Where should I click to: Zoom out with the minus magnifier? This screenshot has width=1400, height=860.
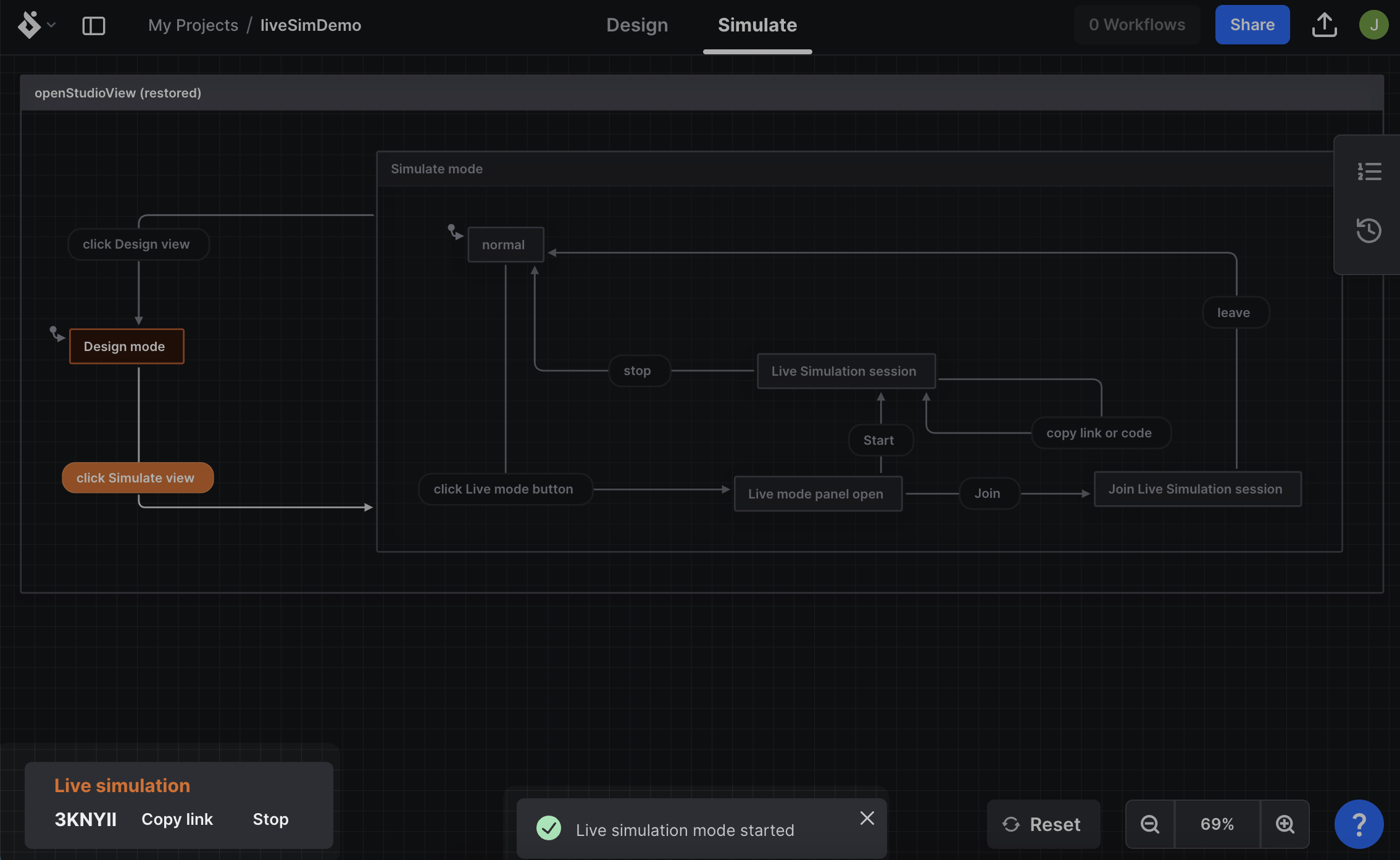1150,824
